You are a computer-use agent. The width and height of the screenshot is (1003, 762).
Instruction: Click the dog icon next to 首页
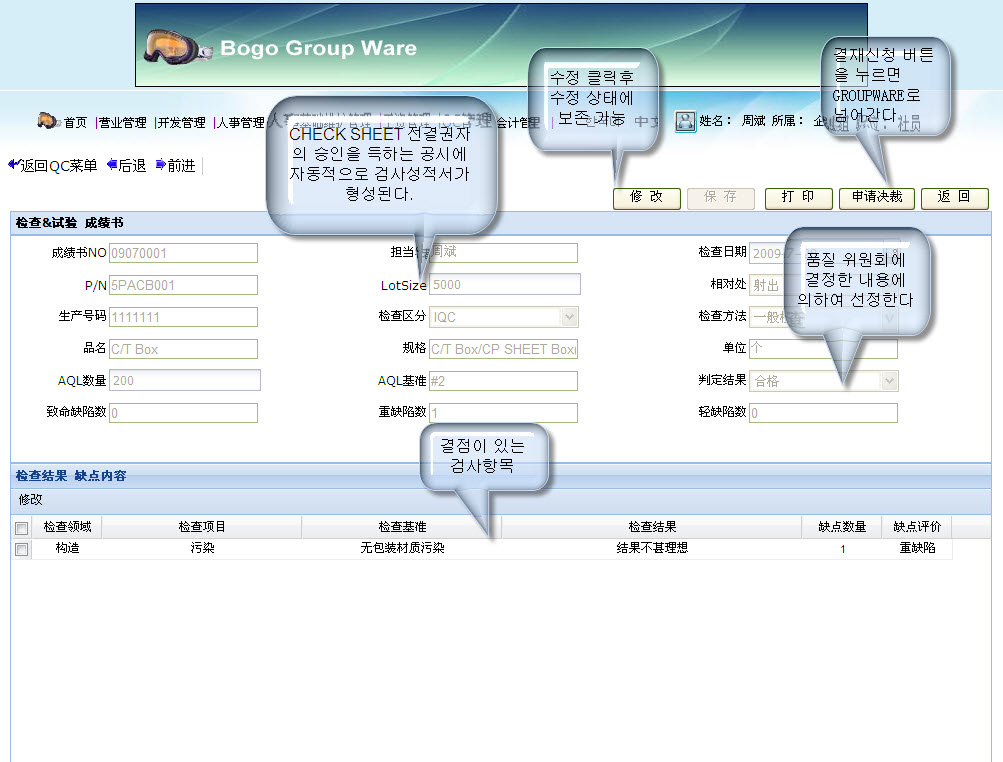(x=47, y=121)
